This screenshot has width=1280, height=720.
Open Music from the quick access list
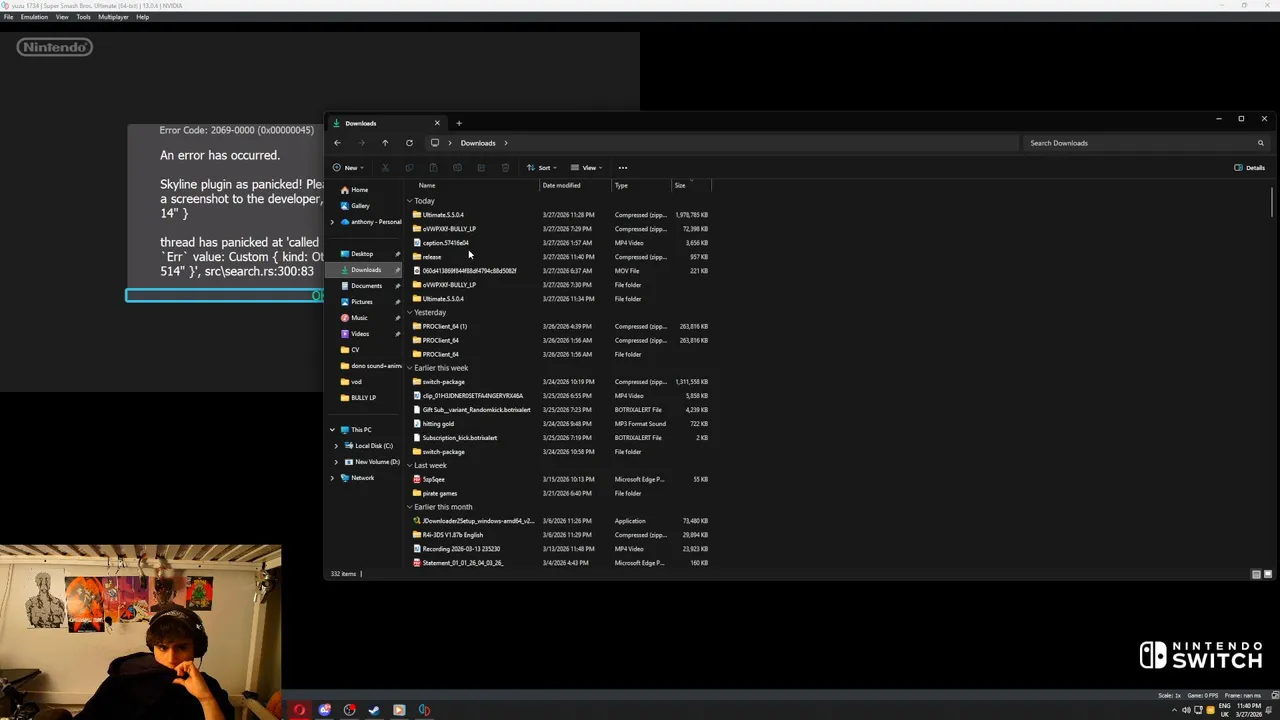[x=359, y=318]
